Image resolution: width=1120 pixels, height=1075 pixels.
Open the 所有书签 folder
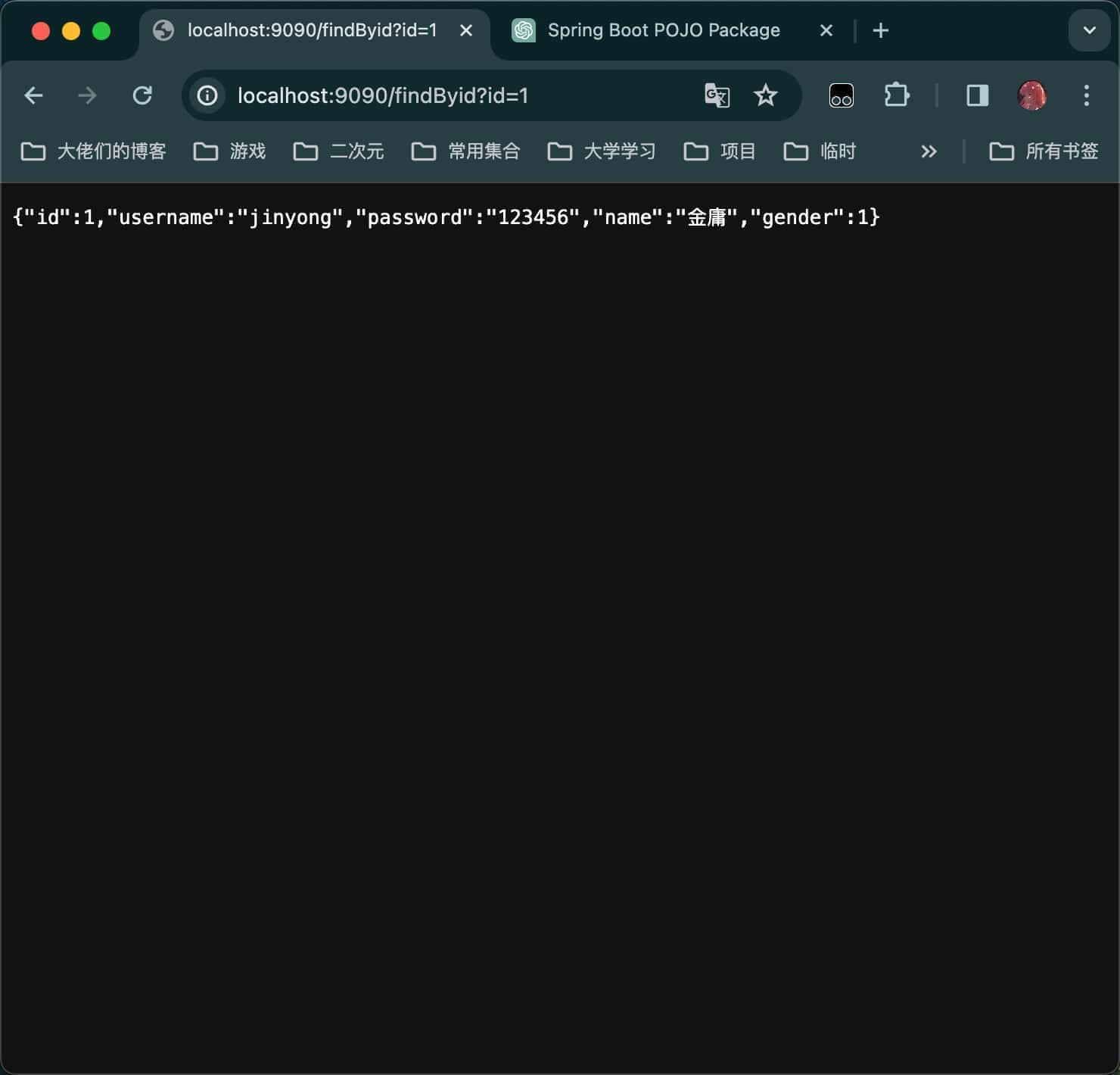[1044, 151]
